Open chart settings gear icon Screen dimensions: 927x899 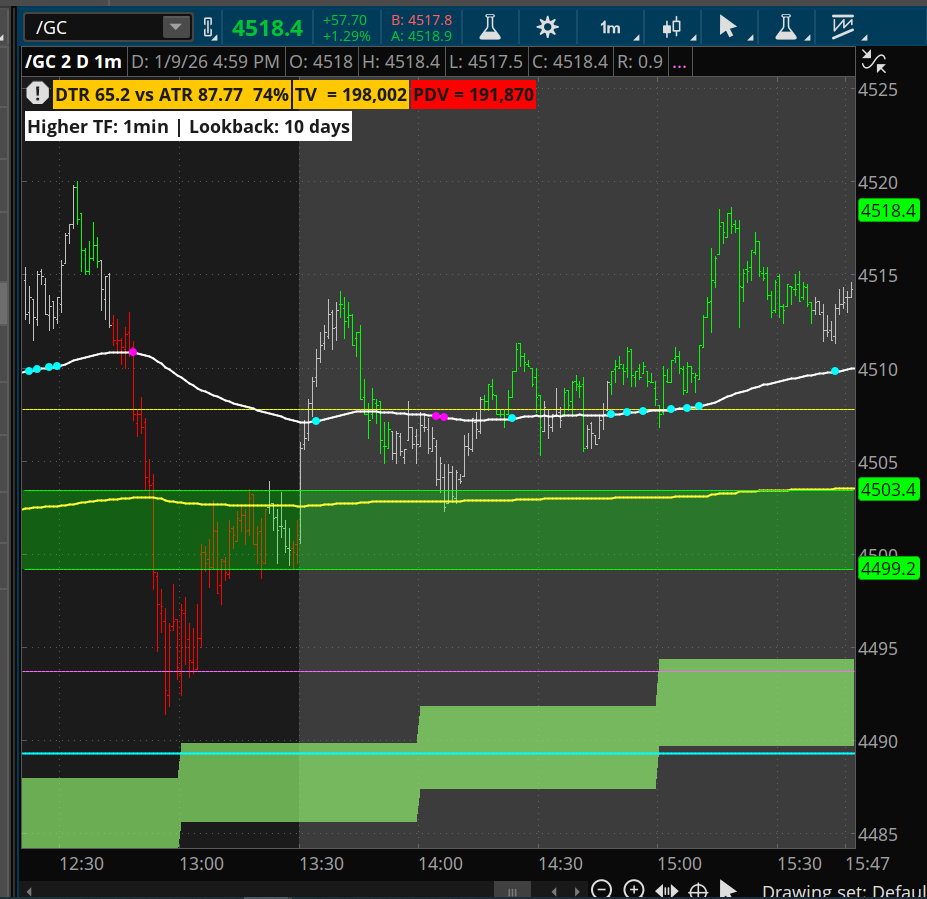pos(547,26)
